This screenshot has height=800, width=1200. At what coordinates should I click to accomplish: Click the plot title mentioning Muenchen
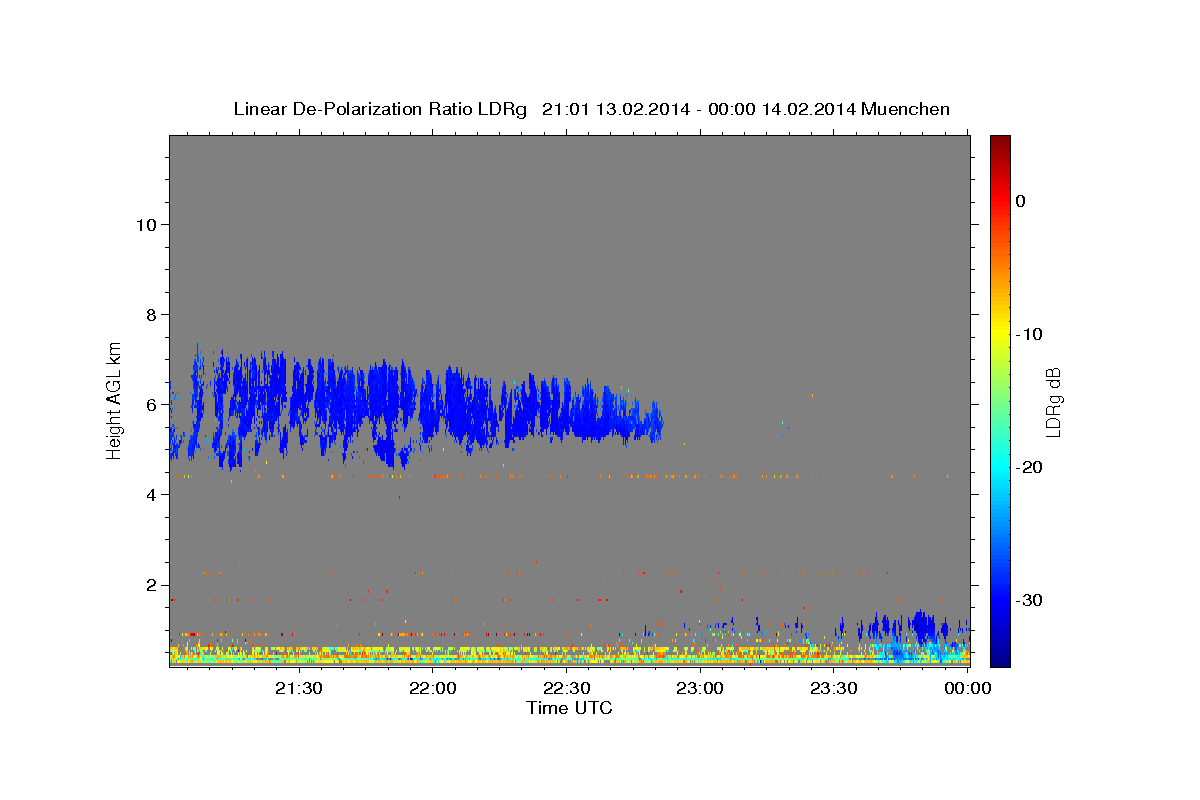pos(591,109)
